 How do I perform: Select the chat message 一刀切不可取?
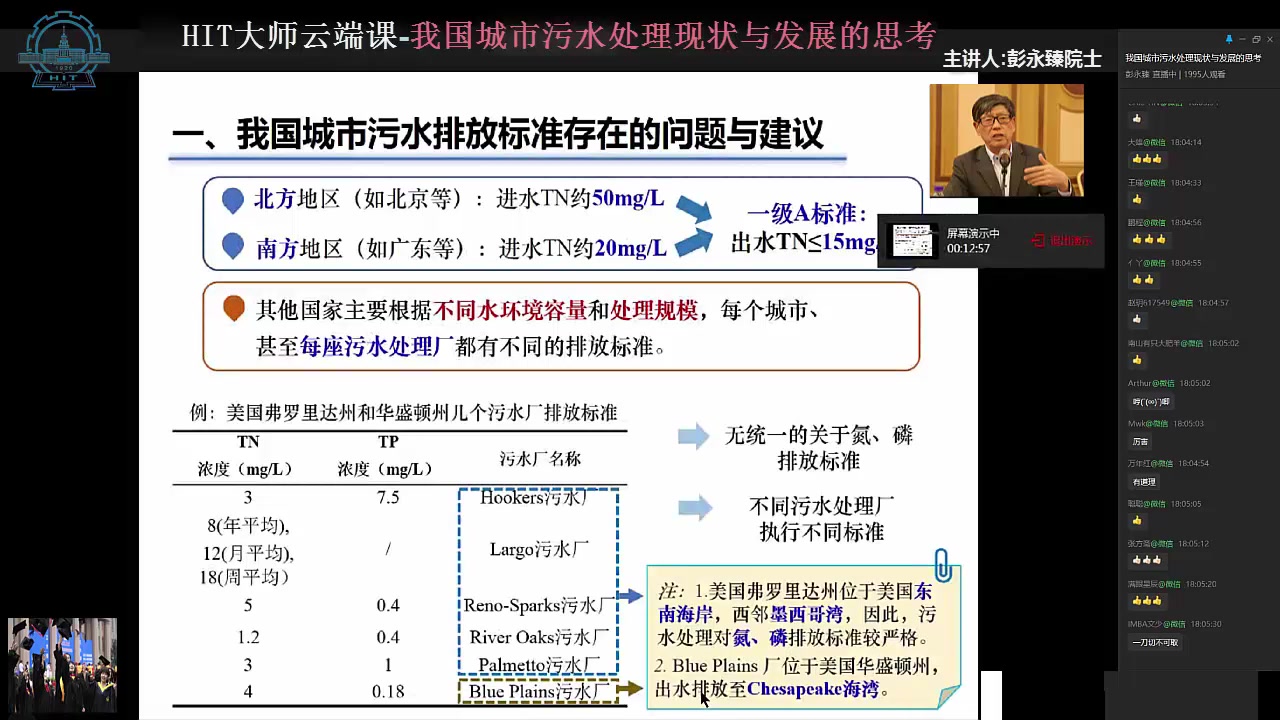click(x=1155, y=642)
